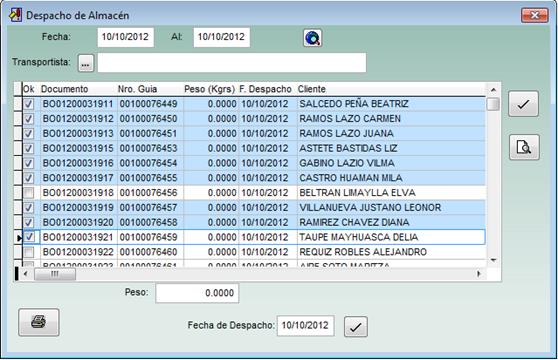The width and height of the screenshot is (558, 360).
Task: Check Ok box for BELTRAN LIMAYLLA ELVA
Action: tap(29, 193)
